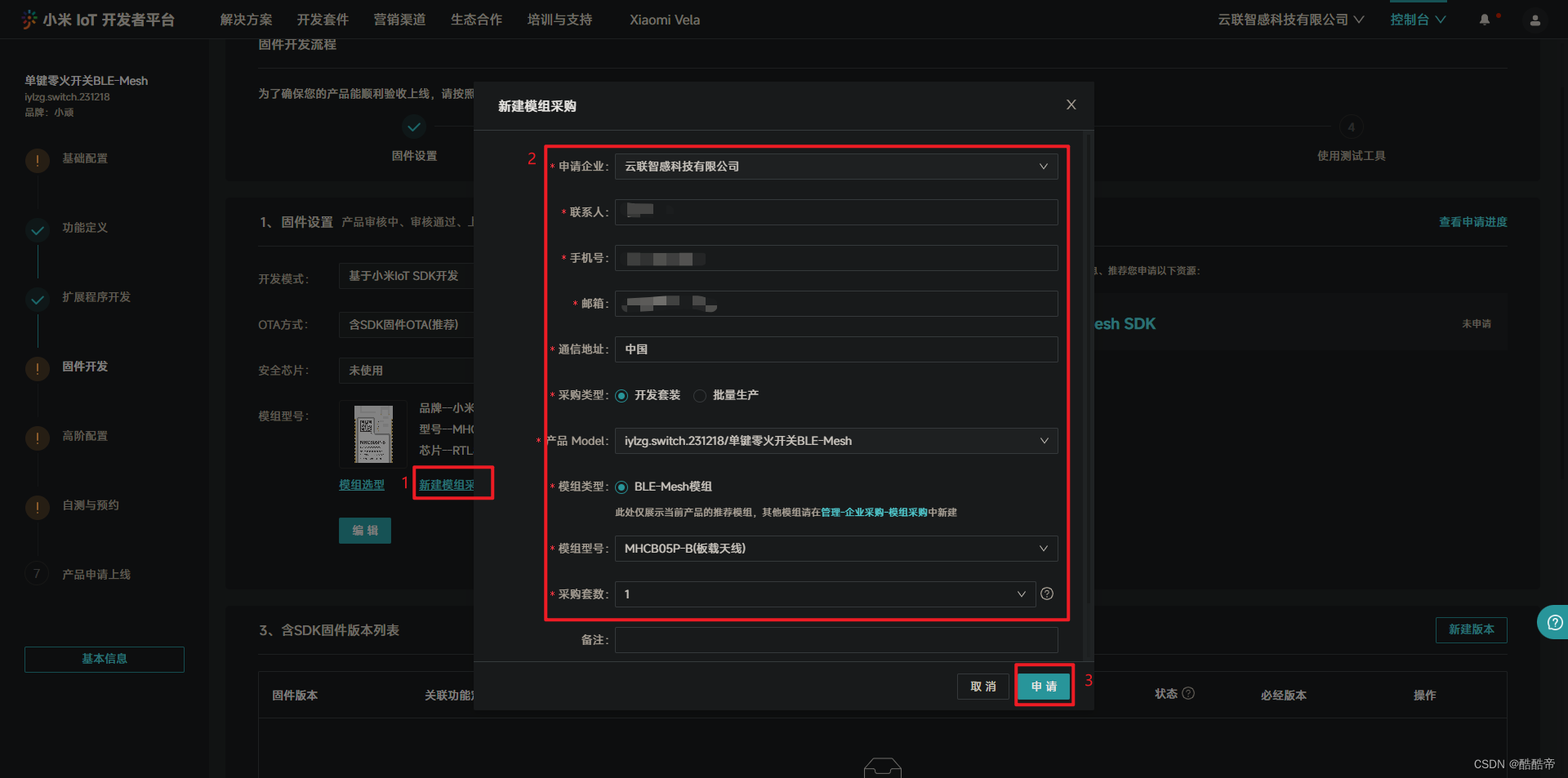Open the 模组选型 link

362,485
